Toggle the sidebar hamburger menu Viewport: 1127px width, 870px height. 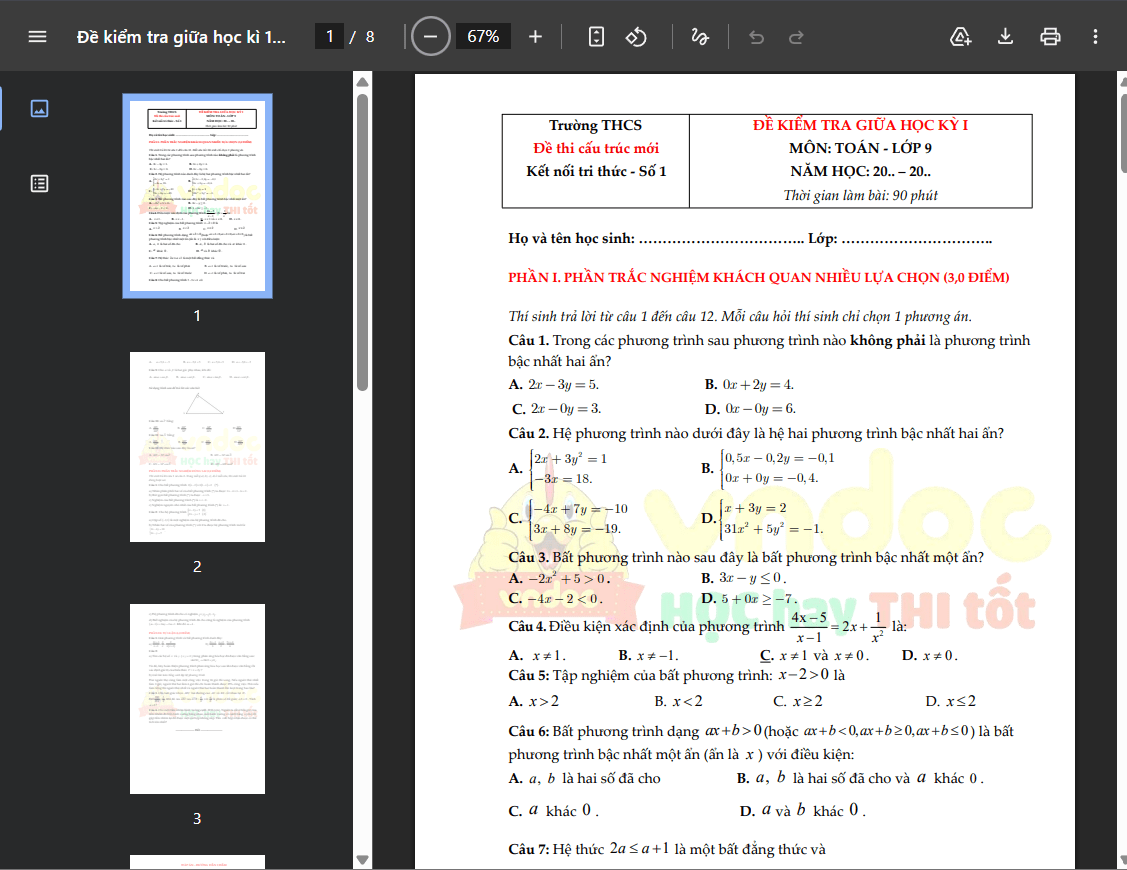[x=37, y=37]
